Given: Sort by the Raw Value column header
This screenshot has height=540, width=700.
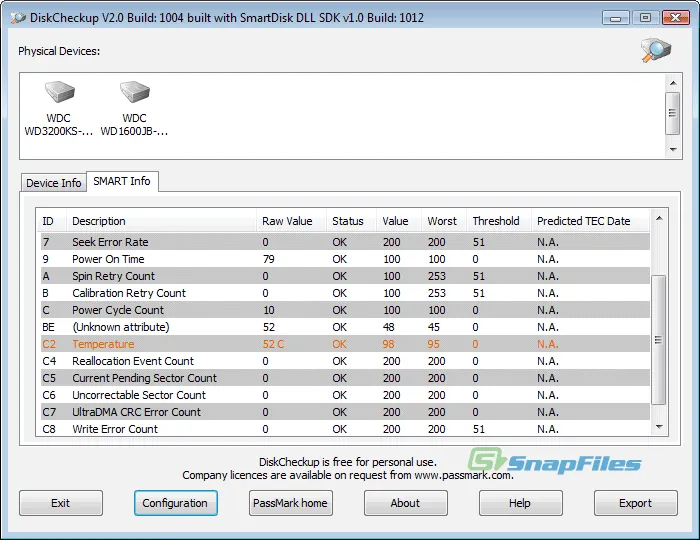Looking at the screenshot, I should pyautogui.click(x=292, y=221).
